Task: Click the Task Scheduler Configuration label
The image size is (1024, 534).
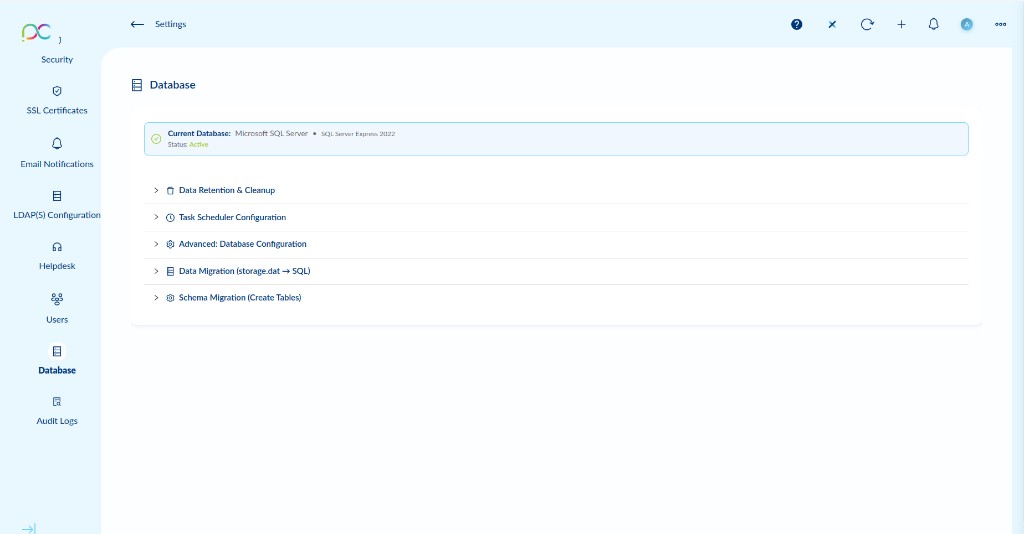Action: [x=232, y=217]
